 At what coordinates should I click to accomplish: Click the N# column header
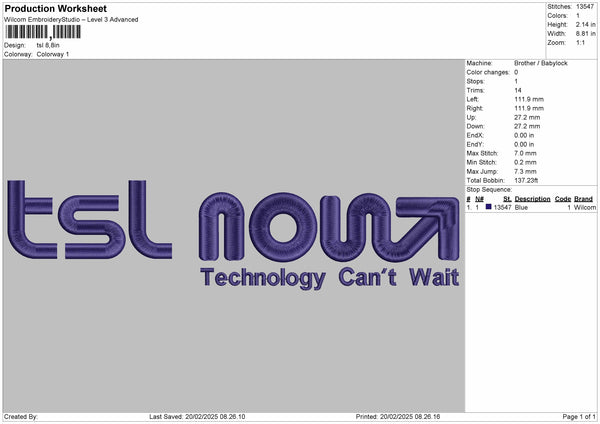pyautogui.click(x=479, y=199)
